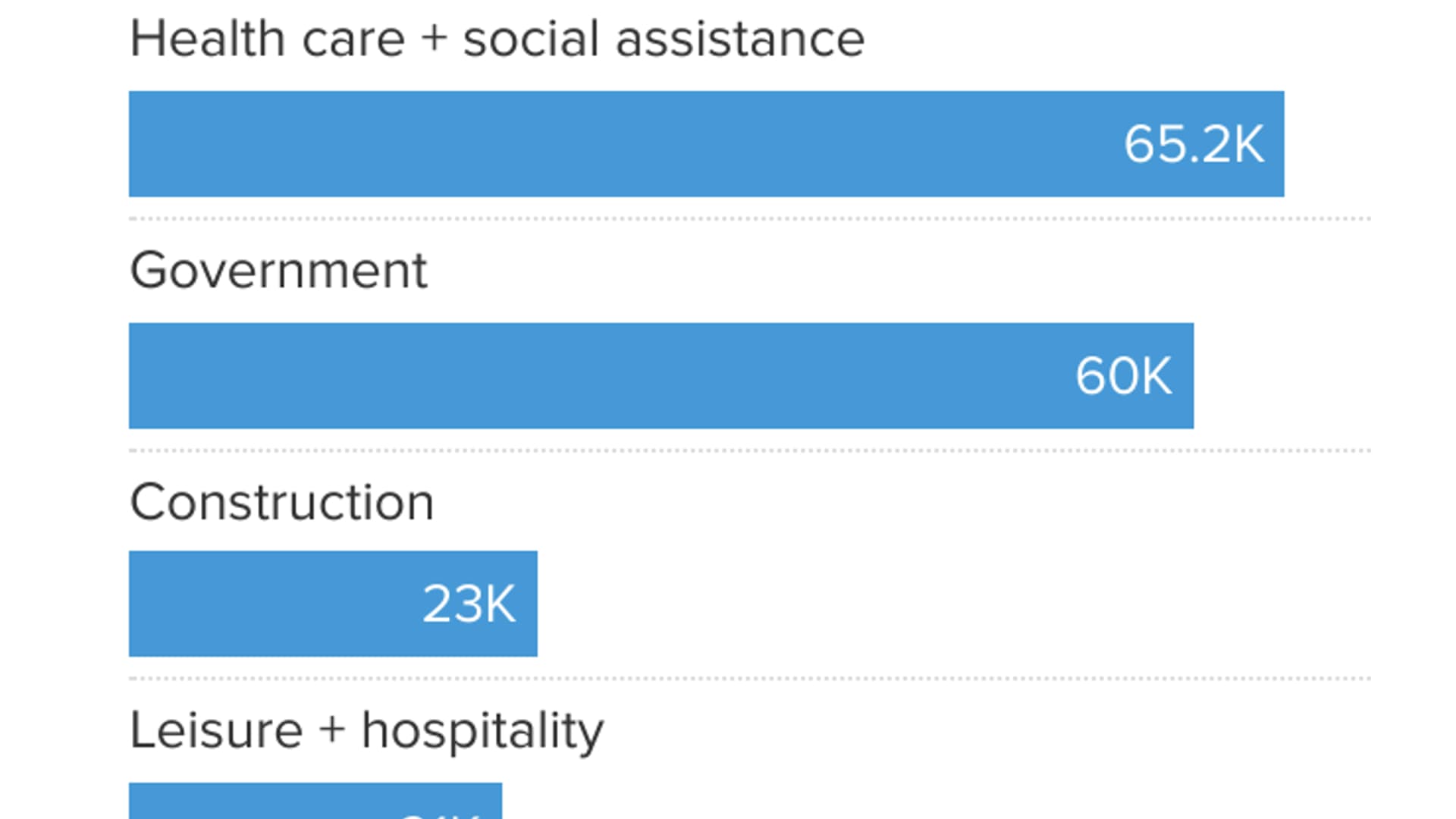Click the 60K value label

tap(1123, 376)
